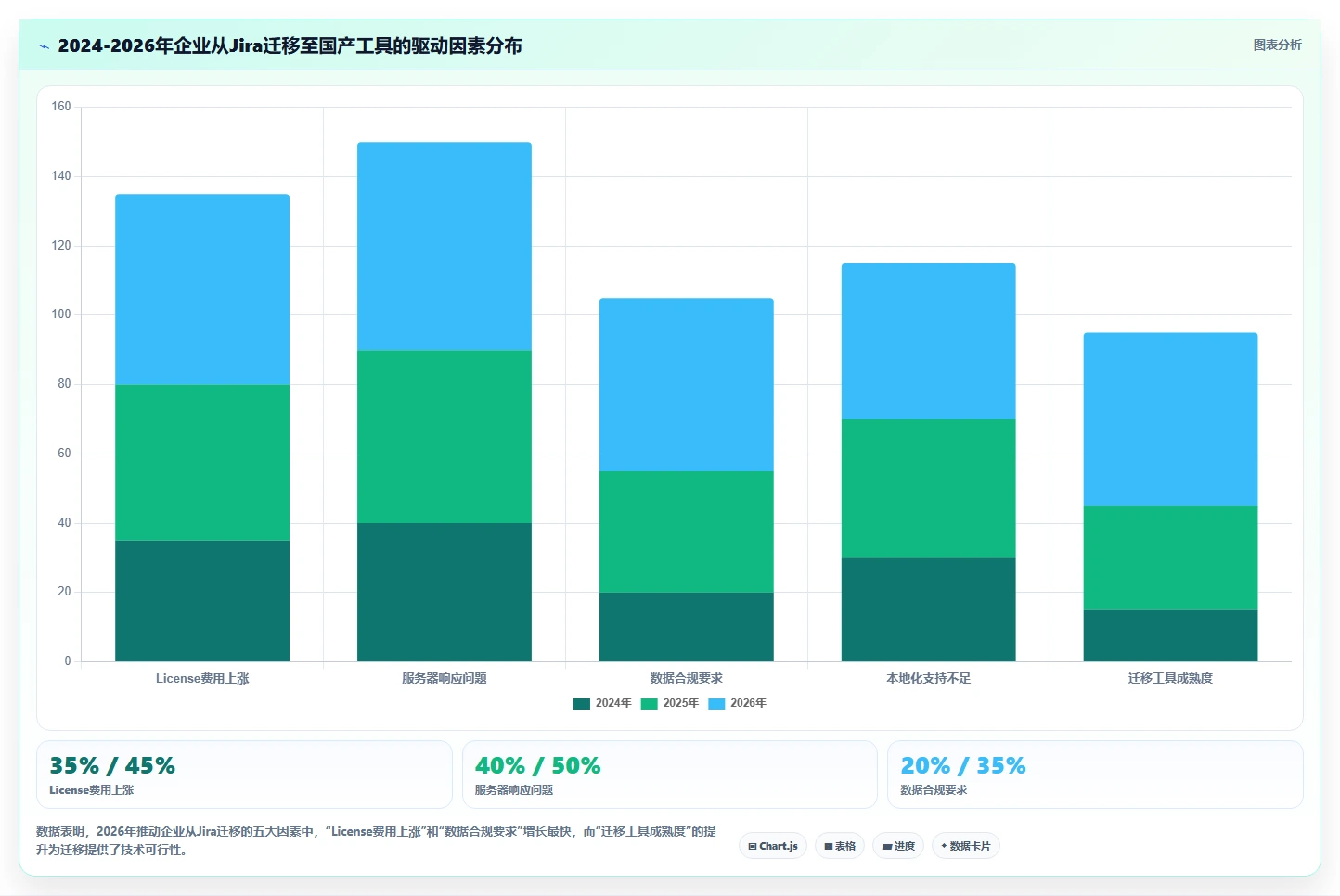1340x896 pixels.
Task: Click the 2024年 segment of 本地化支持不足 bar
Action: [x=929, y=609]
